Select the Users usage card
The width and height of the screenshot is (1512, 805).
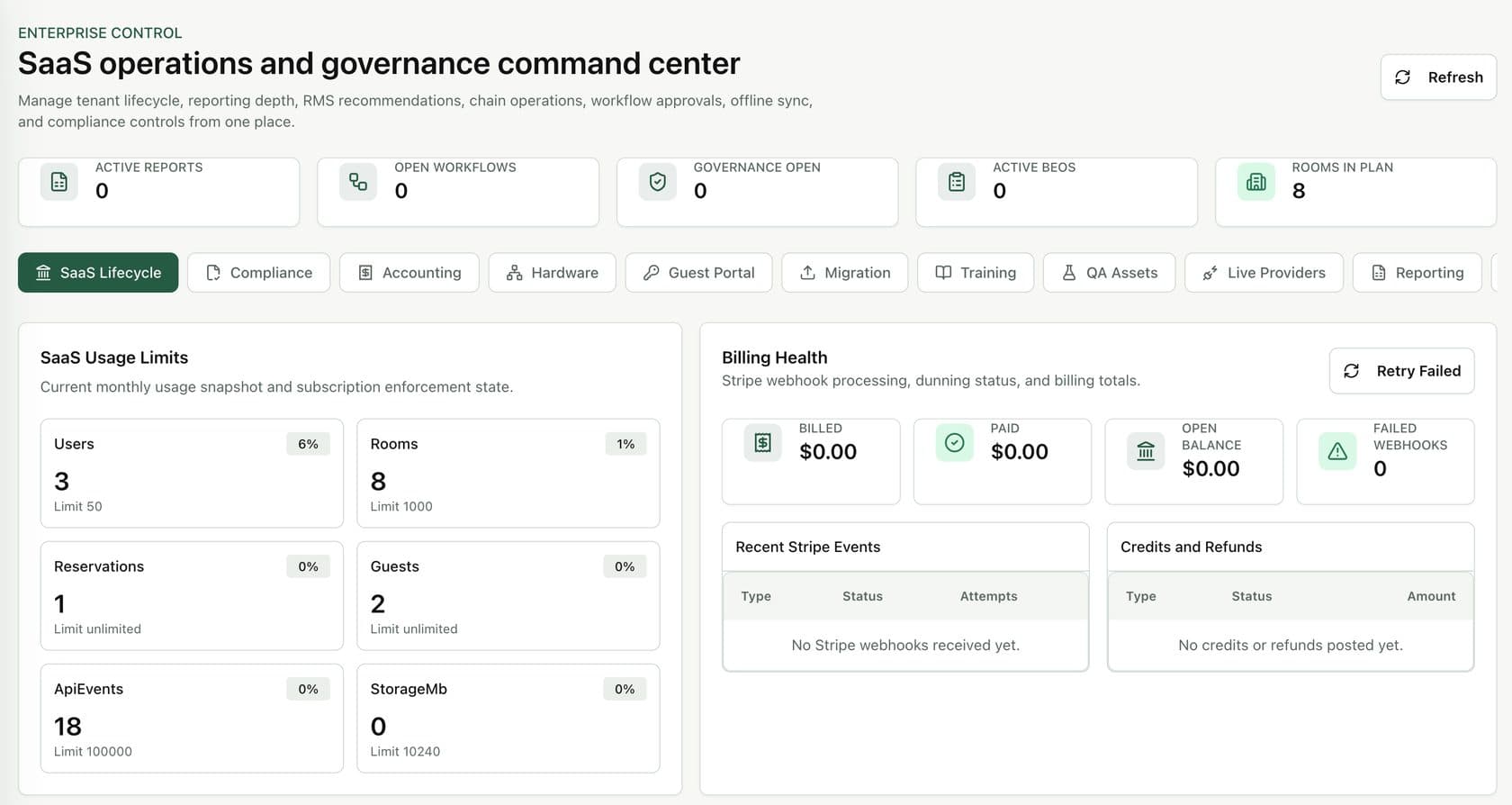click(x=192, y=474)
